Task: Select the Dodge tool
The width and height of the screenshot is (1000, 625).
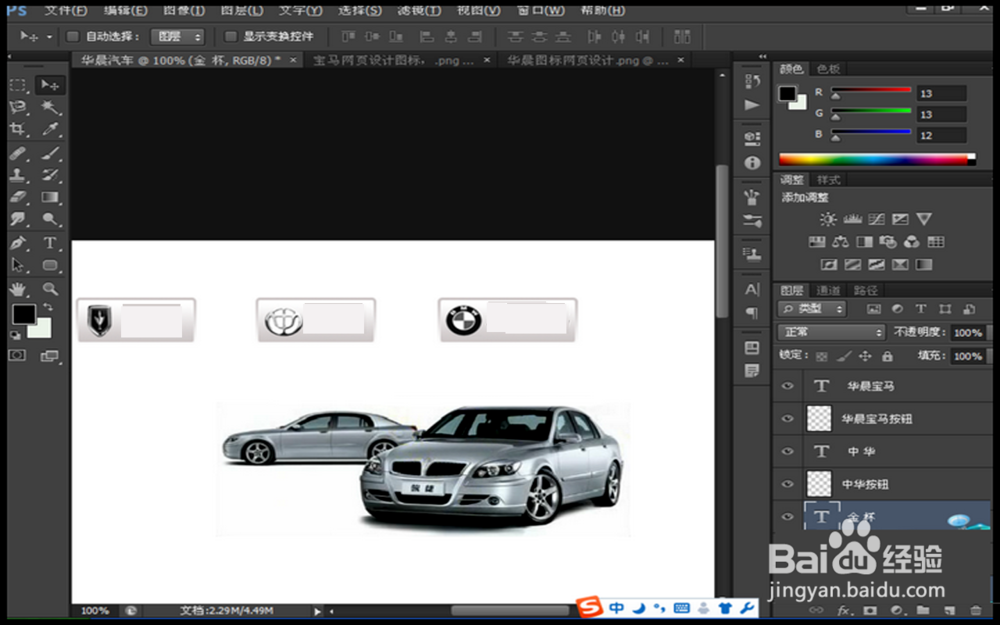Action: tap(50, 219)
